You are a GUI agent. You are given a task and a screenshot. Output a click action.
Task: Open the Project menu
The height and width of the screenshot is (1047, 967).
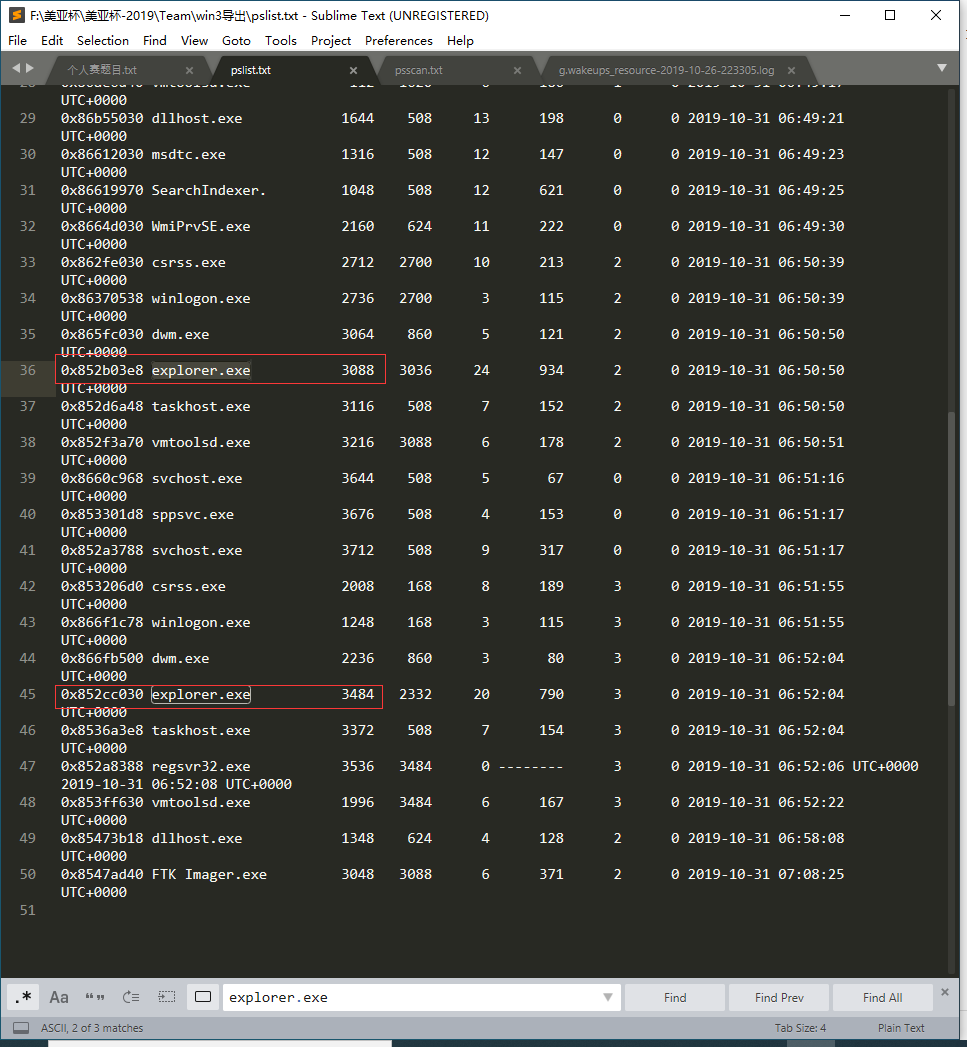pos(331,41)
